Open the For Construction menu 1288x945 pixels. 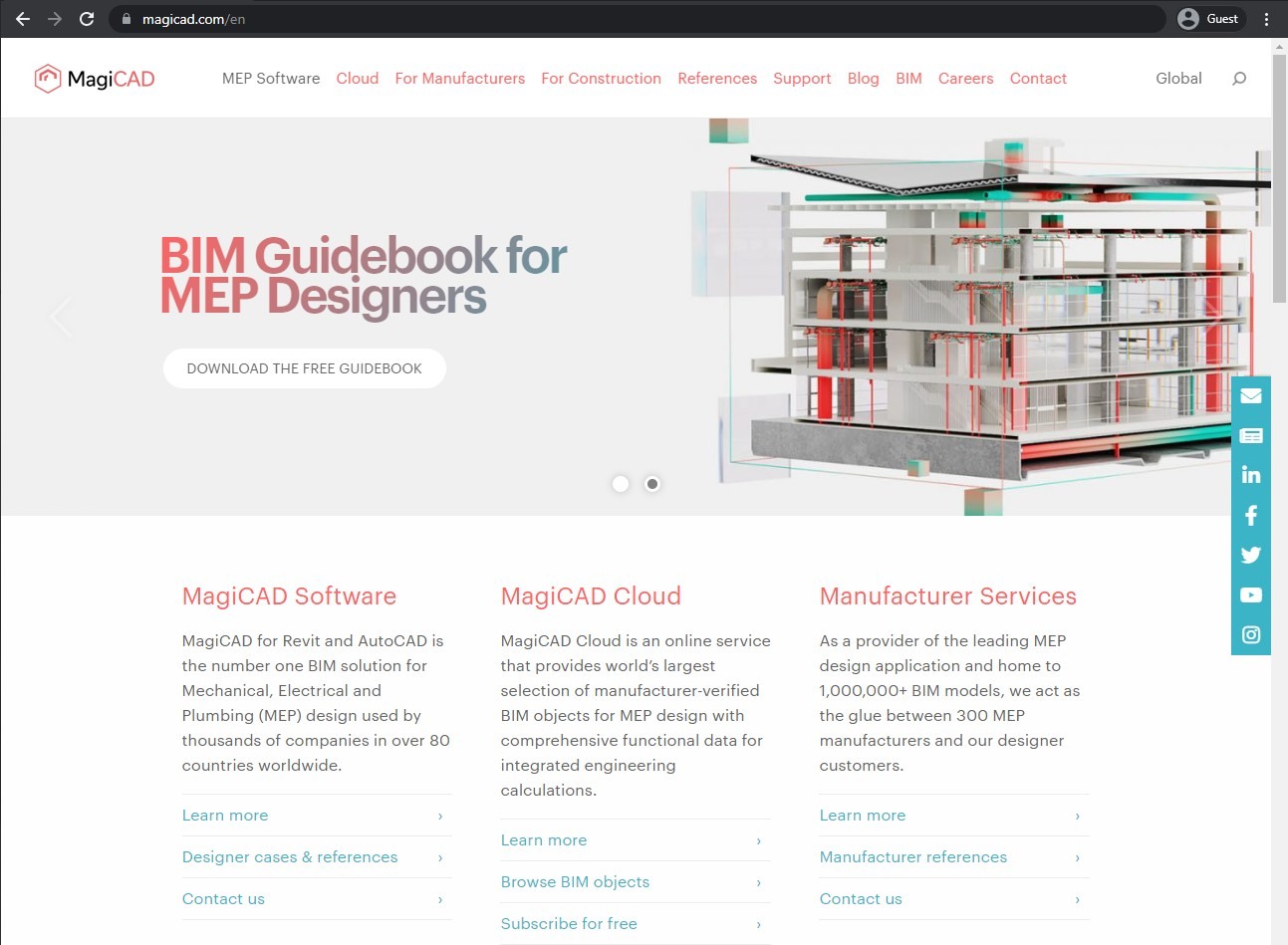pyautogui.click(x=602, y=79)
